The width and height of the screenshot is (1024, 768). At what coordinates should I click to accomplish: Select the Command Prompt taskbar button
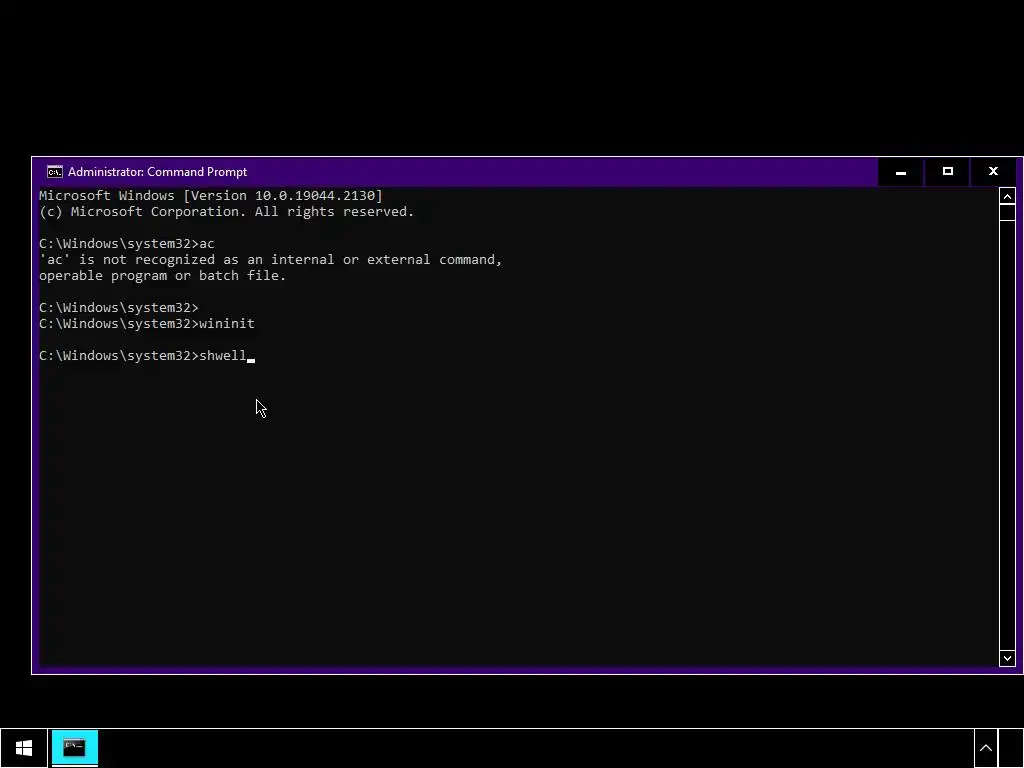pos(74,748)
